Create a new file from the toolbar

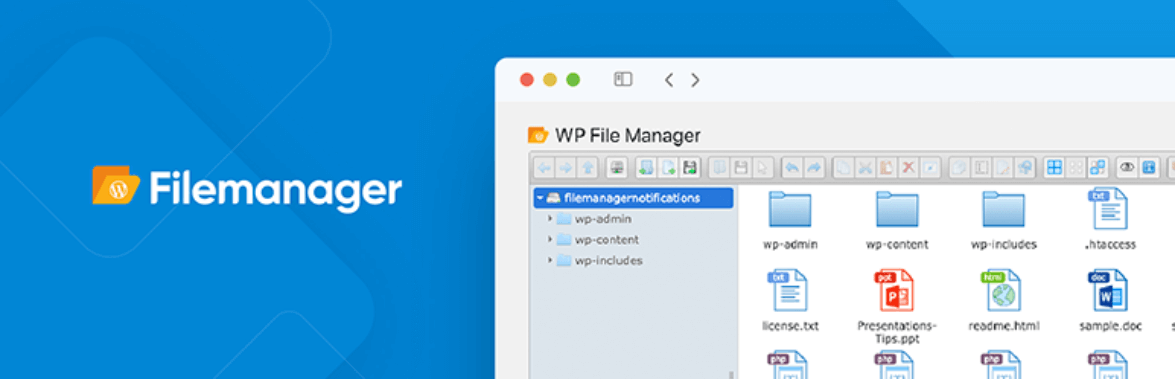click(x=668, y=168)
